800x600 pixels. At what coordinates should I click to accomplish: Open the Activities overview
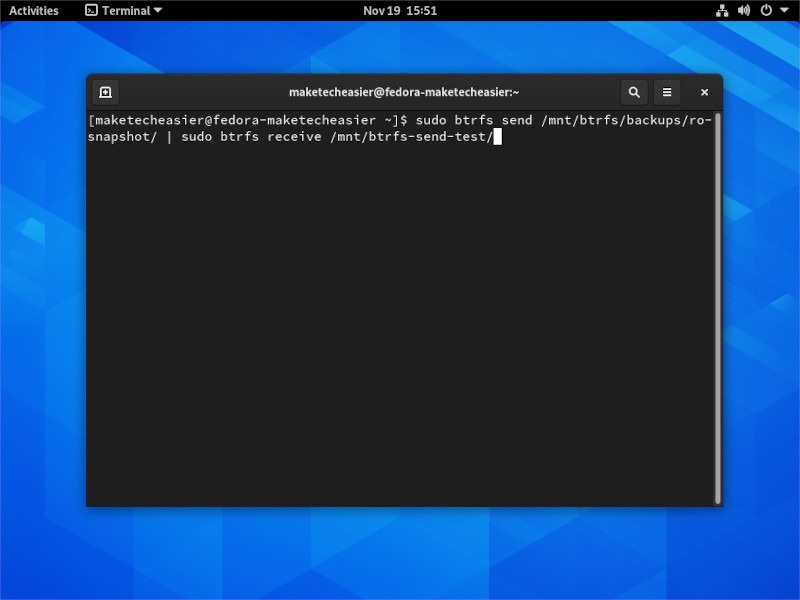tap(33, 10)
